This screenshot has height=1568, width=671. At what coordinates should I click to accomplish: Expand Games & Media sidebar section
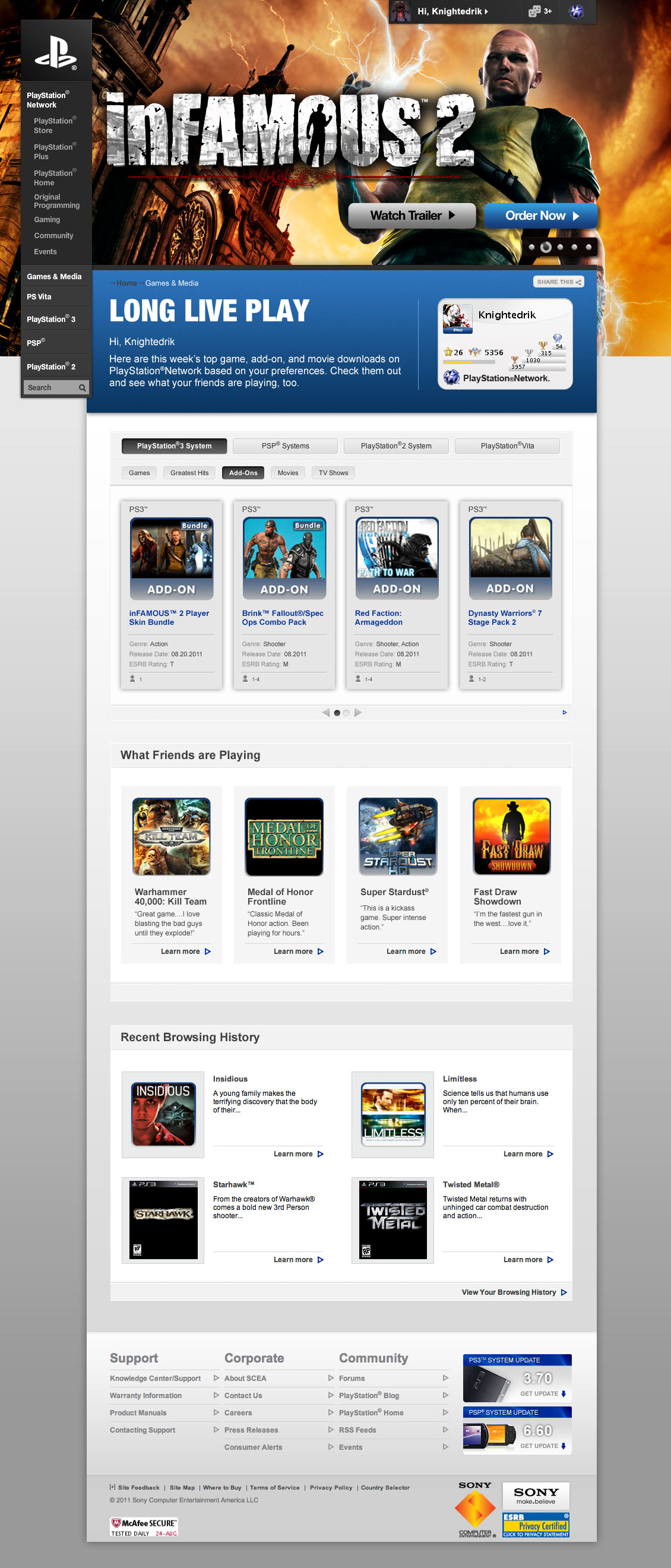(54, 276)
